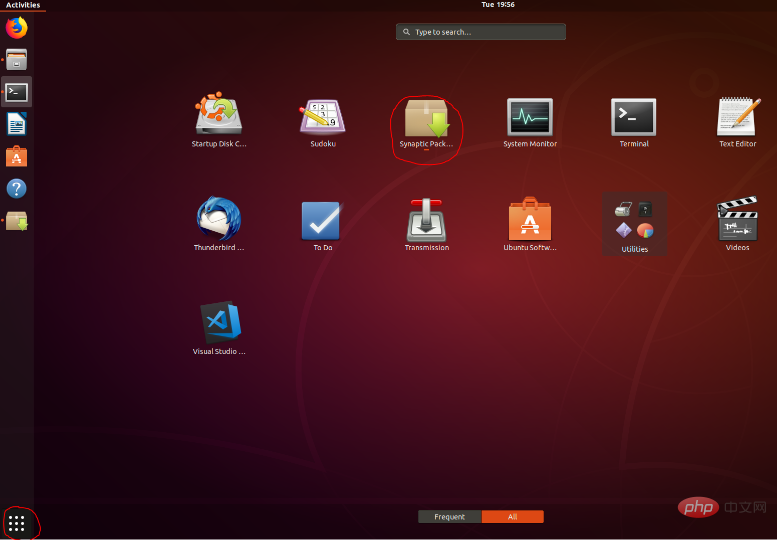777x540 pixels.
Task: Focus the Type to search field
Action: point(481,32)
